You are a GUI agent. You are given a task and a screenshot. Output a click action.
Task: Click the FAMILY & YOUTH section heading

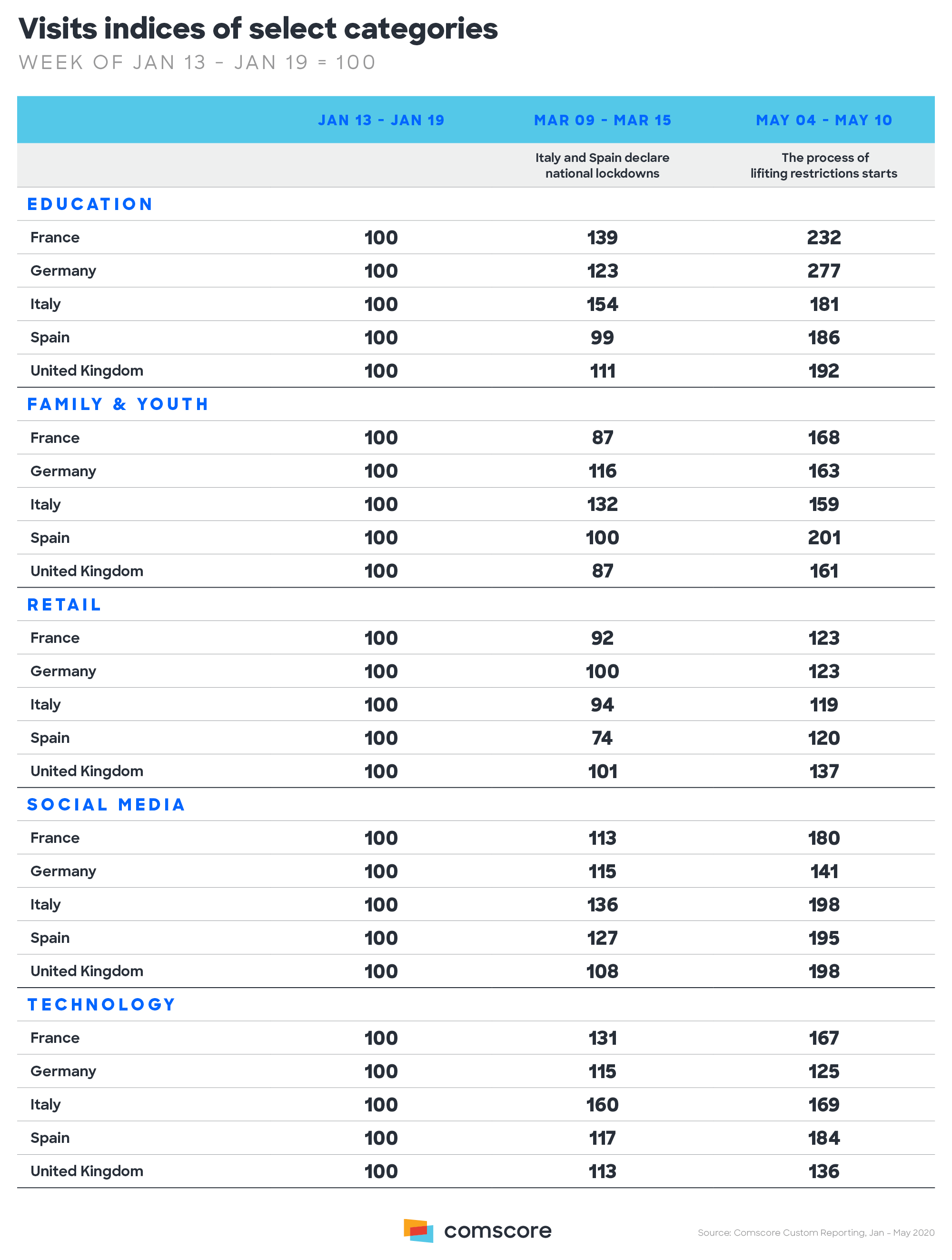tap(118, 404)
